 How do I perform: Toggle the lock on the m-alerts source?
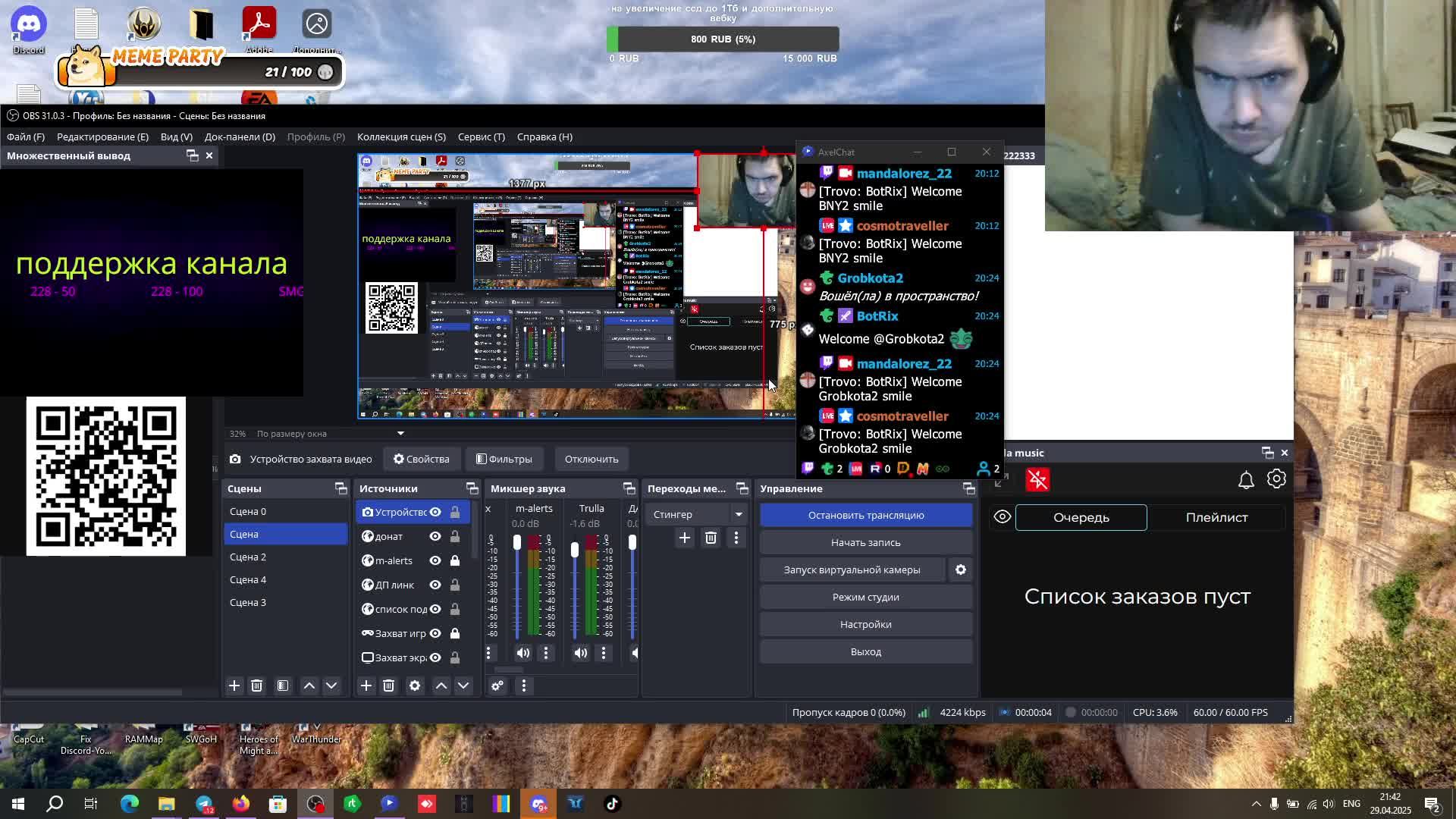coord(455,560)
